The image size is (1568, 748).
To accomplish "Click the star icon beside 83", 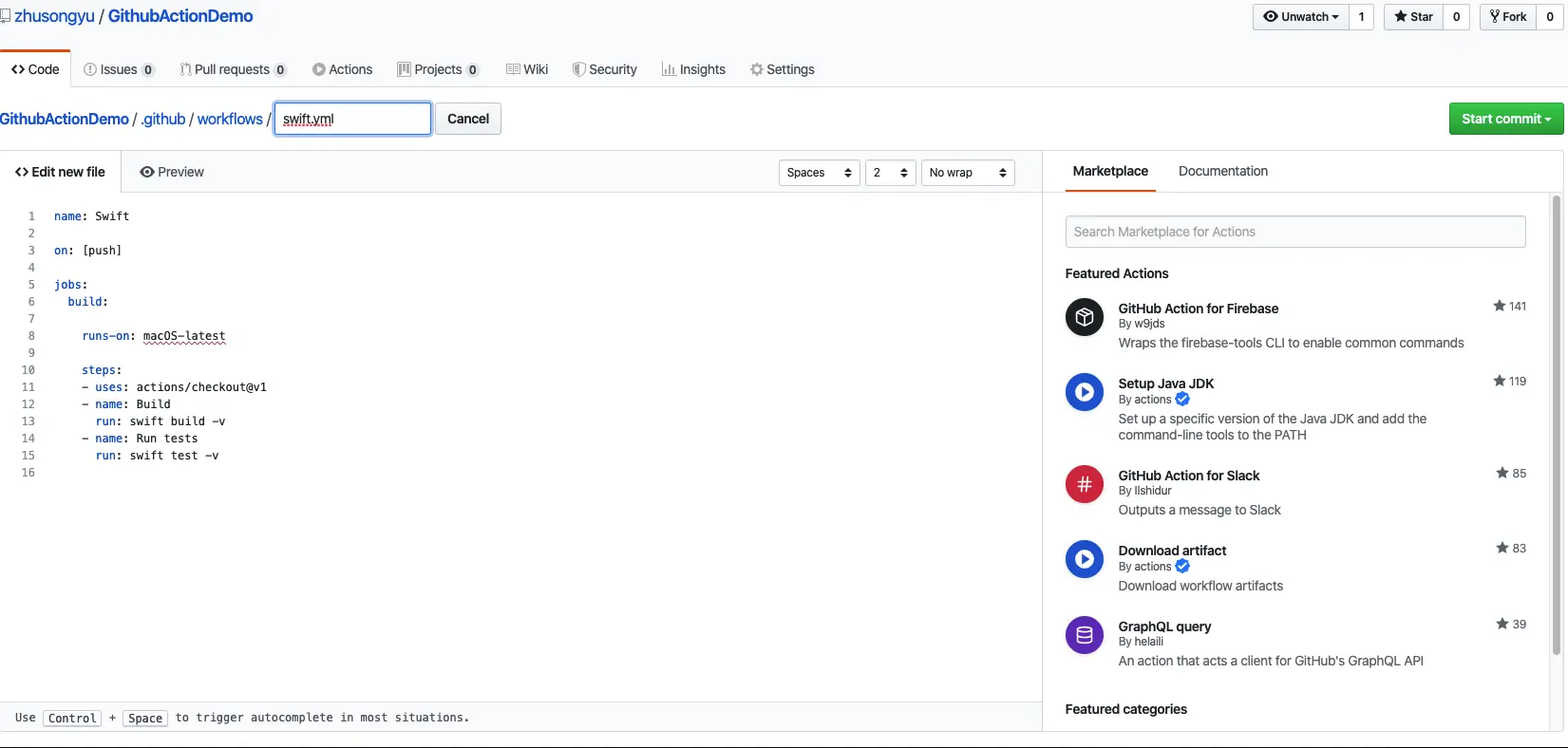I will tap(1502, 548).
